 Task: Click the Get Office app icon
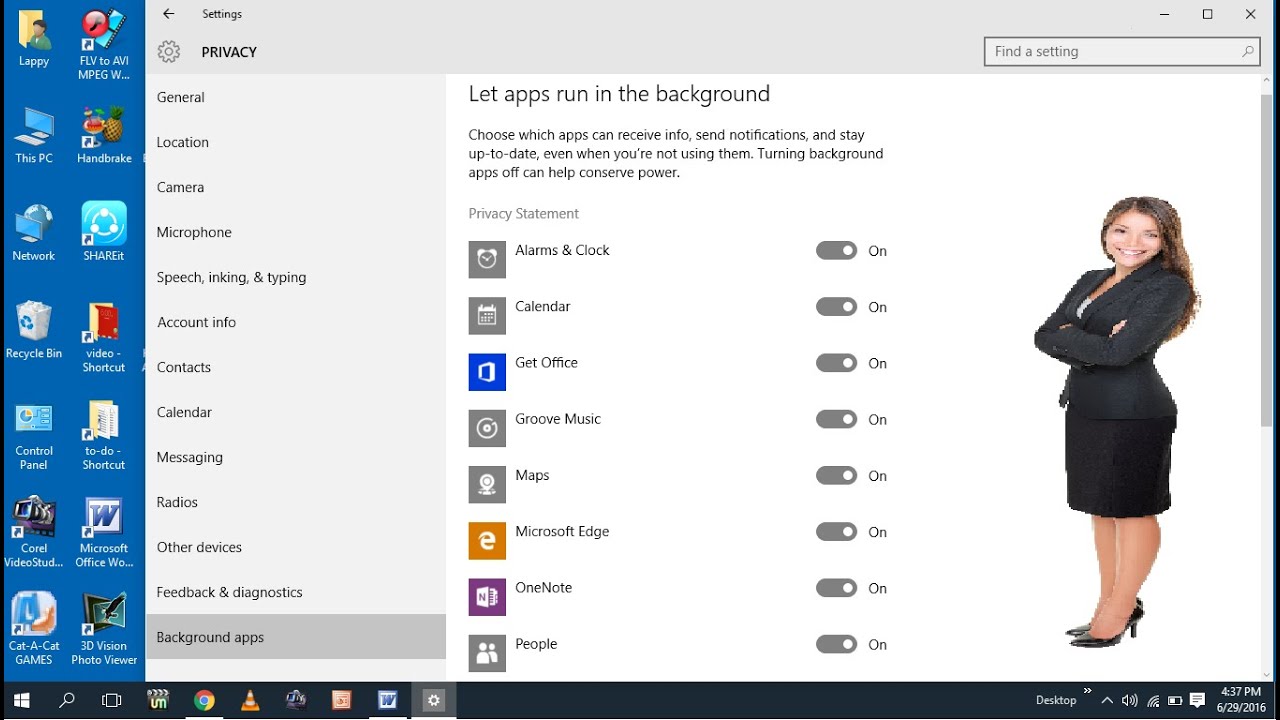pyautogui.click(x=487, y=371)
